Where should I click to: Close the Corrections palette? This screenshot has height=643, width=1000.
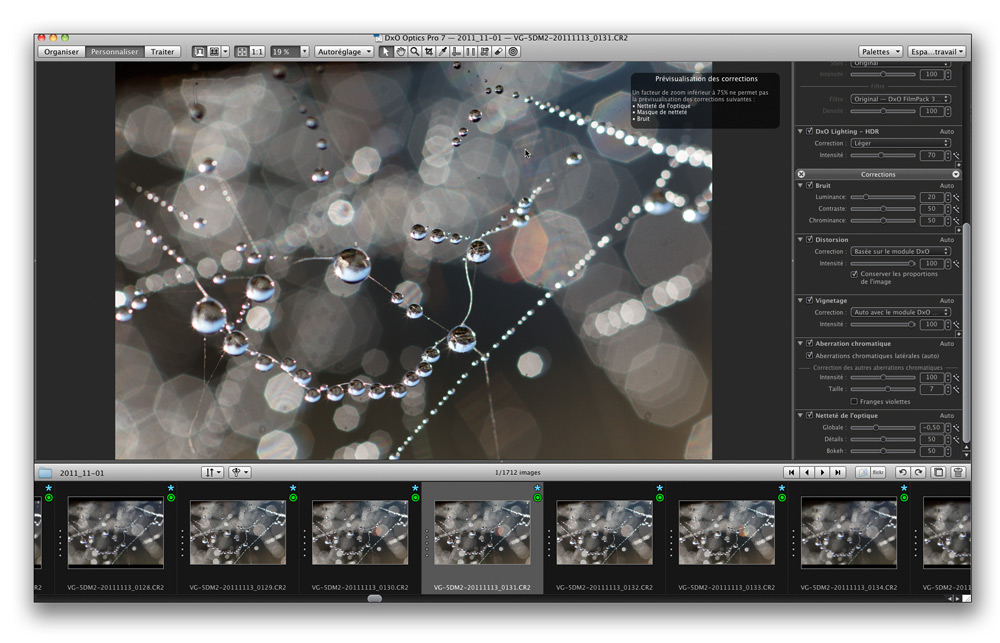(x=802, y=174)
